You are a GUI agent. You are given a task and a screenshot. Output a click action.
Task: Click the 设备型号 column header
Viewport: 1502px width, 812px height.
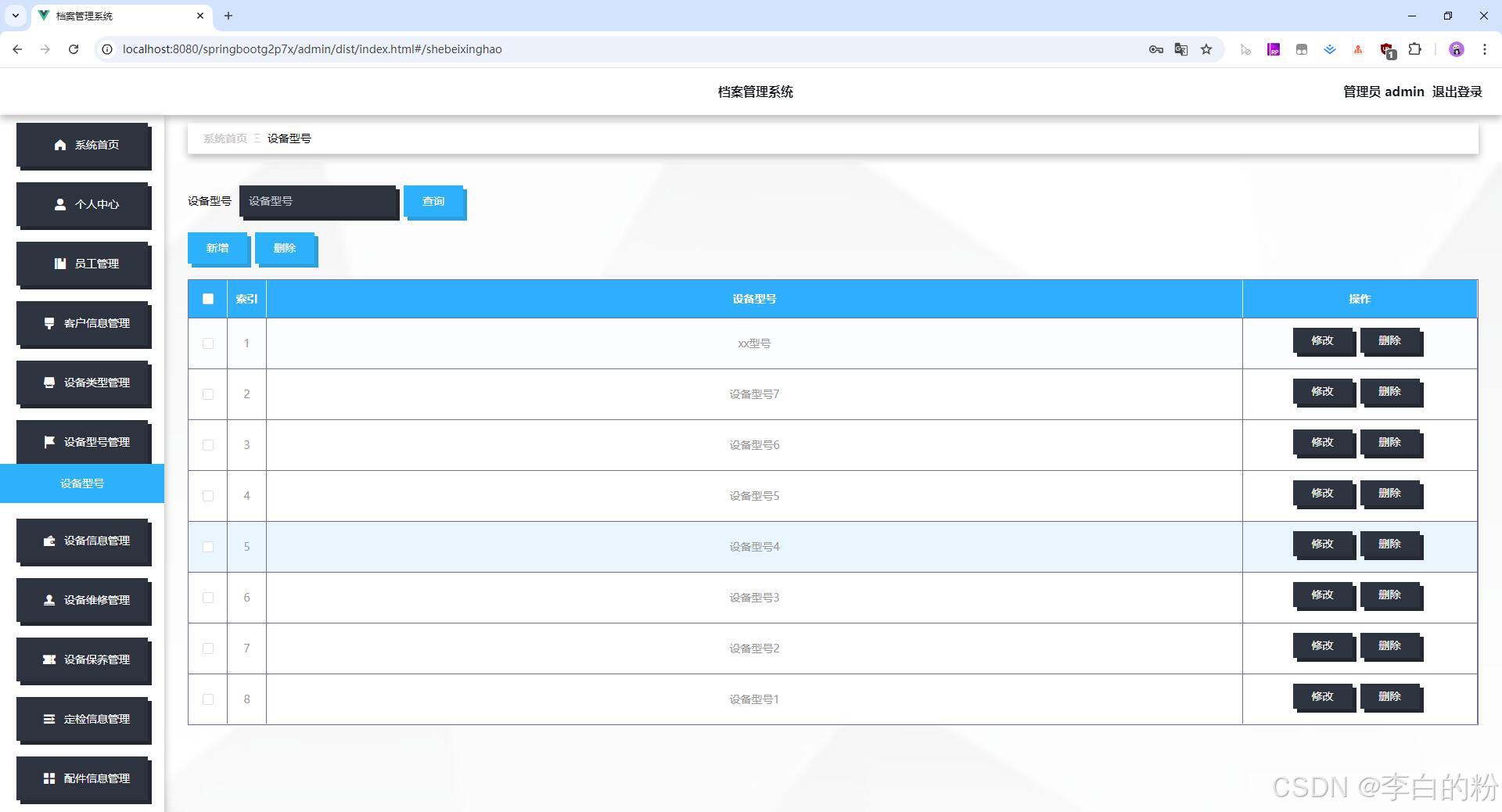point(754,299)
